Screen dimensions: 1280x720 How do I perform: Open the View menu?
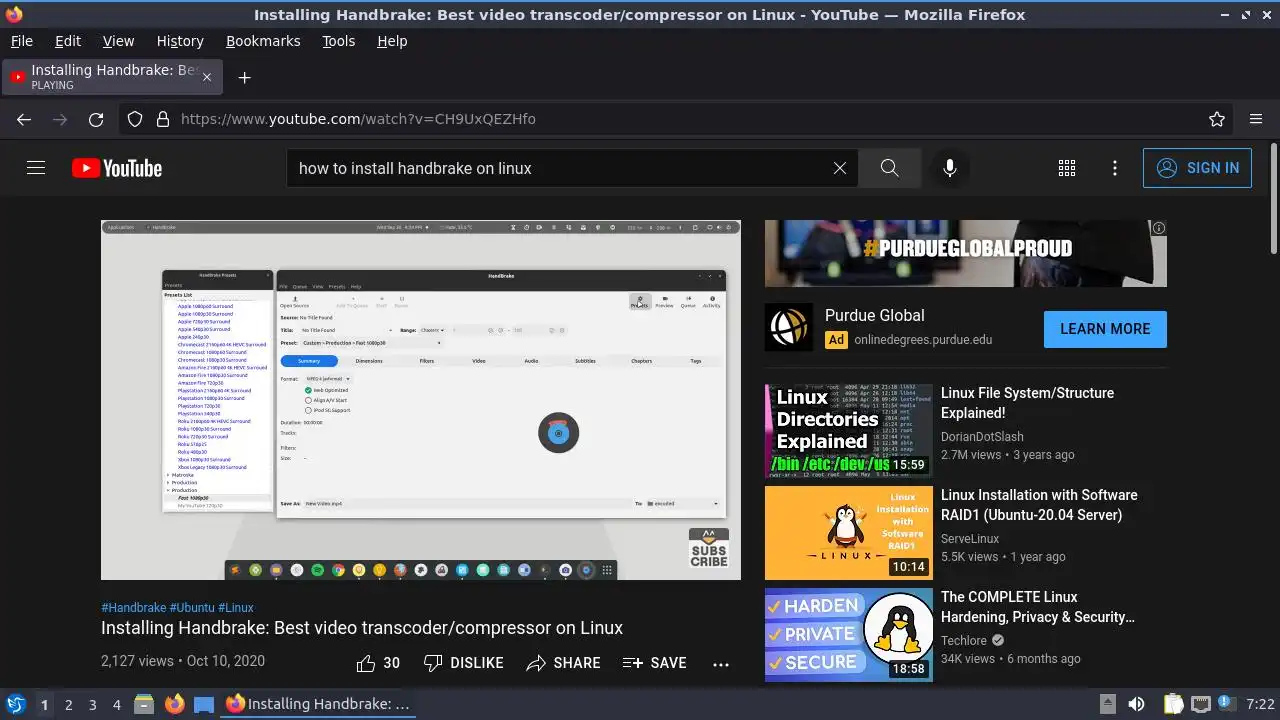pos(118,41)
